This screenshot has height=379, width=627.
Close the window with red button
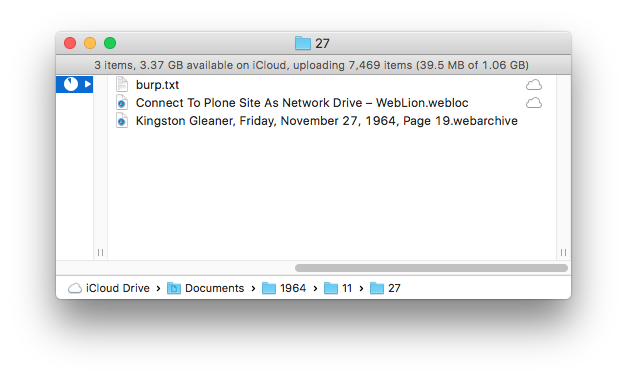tap(70, 43)
